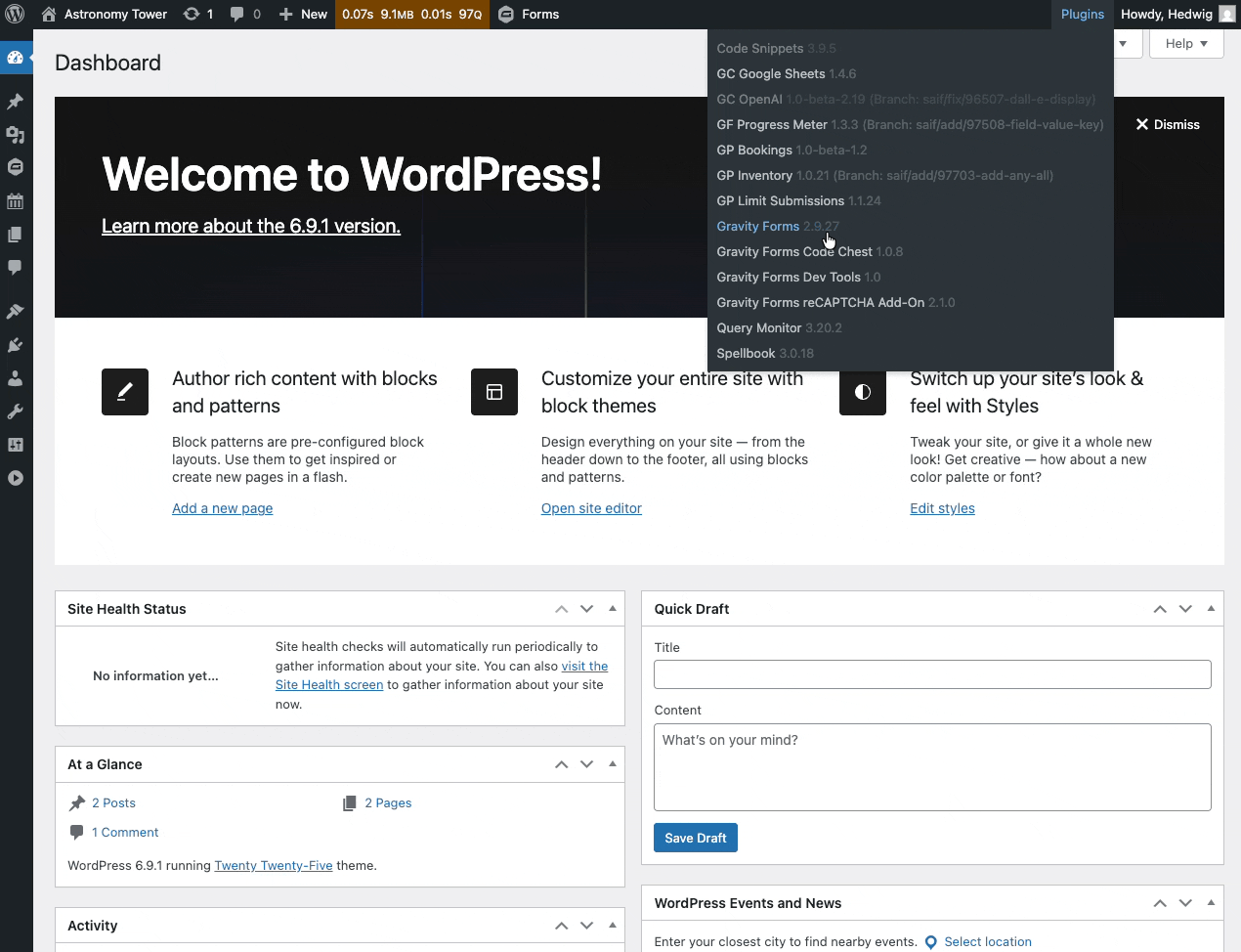1241x952 pixels.
Task: Open the Help dropdown tab
Action: pyautogui.click(x=1186, y=44)
